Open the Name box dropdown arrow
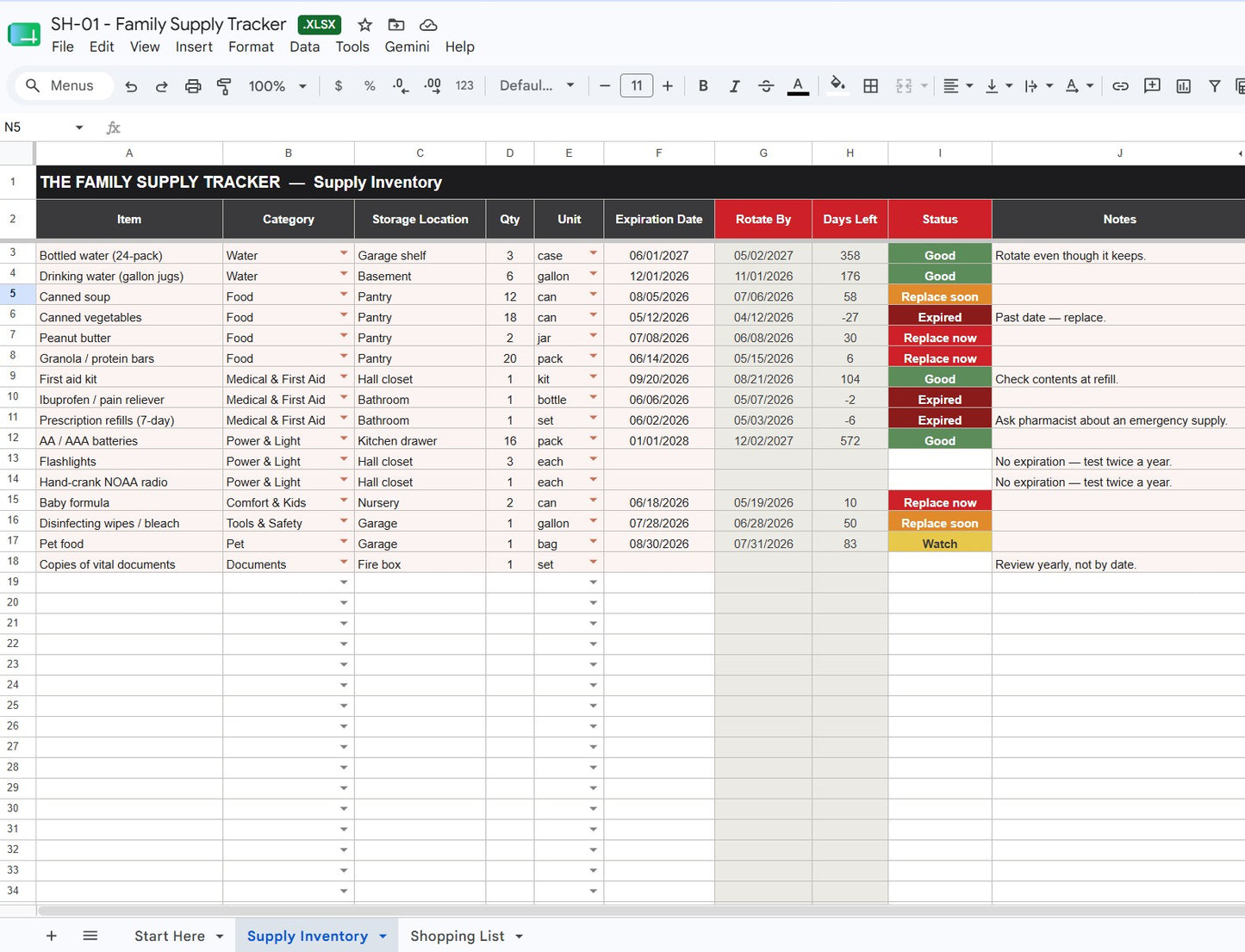1245x952 pixels. point(79,128)
